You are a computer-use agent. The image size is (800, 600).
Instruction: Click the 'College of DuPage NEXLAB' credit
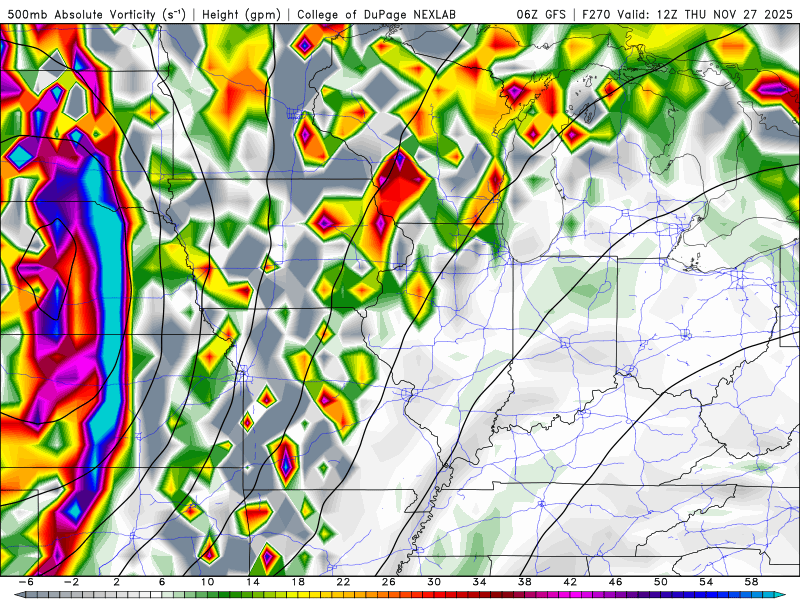click(x=376, y=14)
